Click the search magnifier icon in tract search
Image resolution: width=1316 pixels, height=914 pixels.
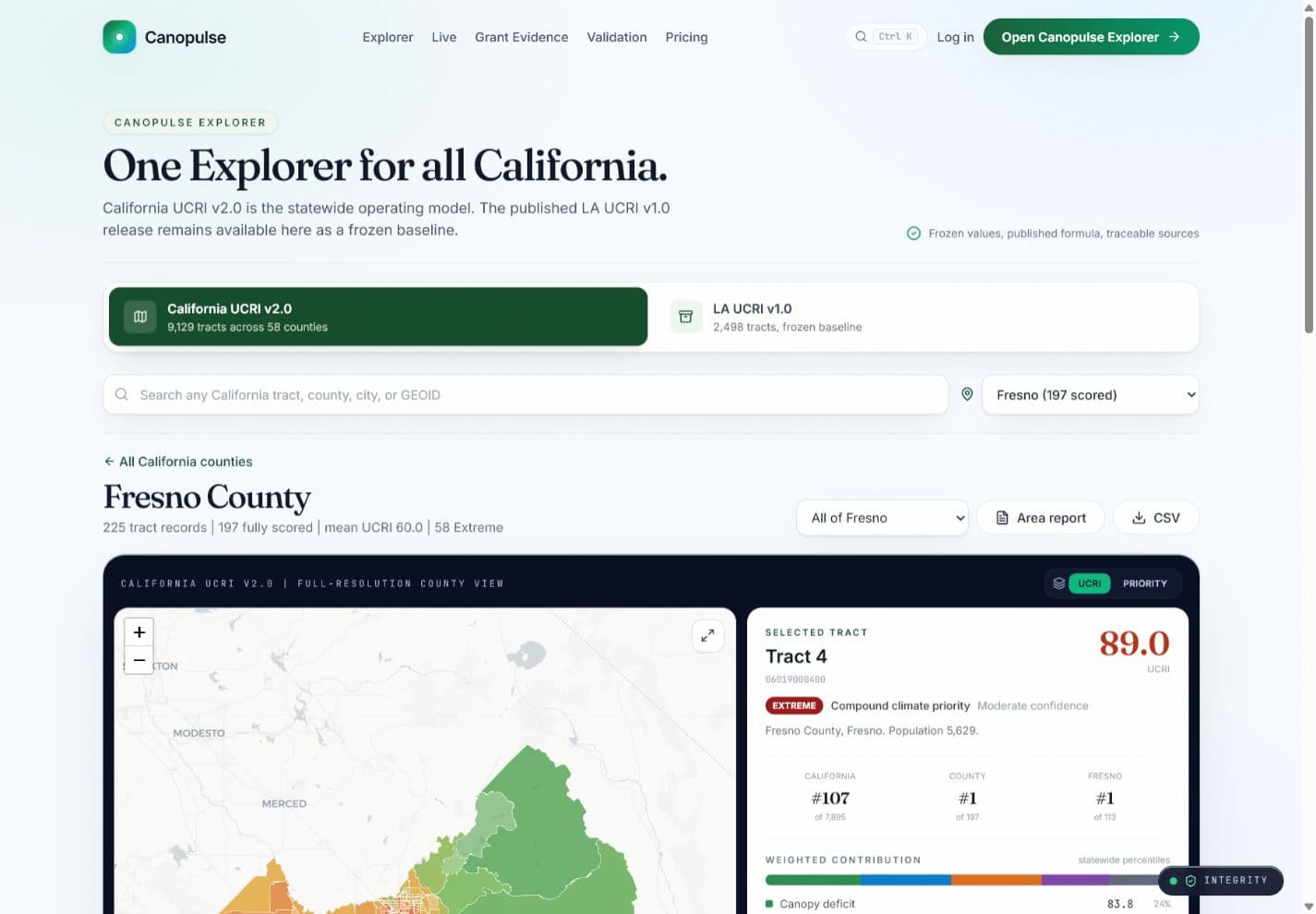pyautogui.click(x=121, y=394)
